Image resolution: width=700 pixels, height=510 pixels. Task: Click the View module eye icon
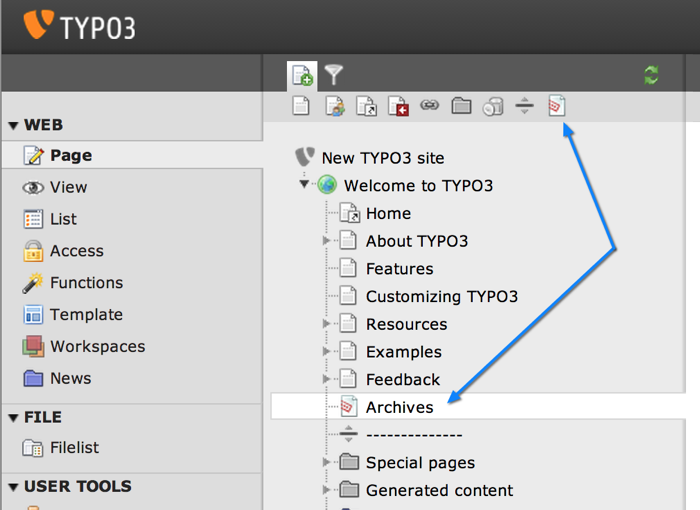click(x=33, y=188)
